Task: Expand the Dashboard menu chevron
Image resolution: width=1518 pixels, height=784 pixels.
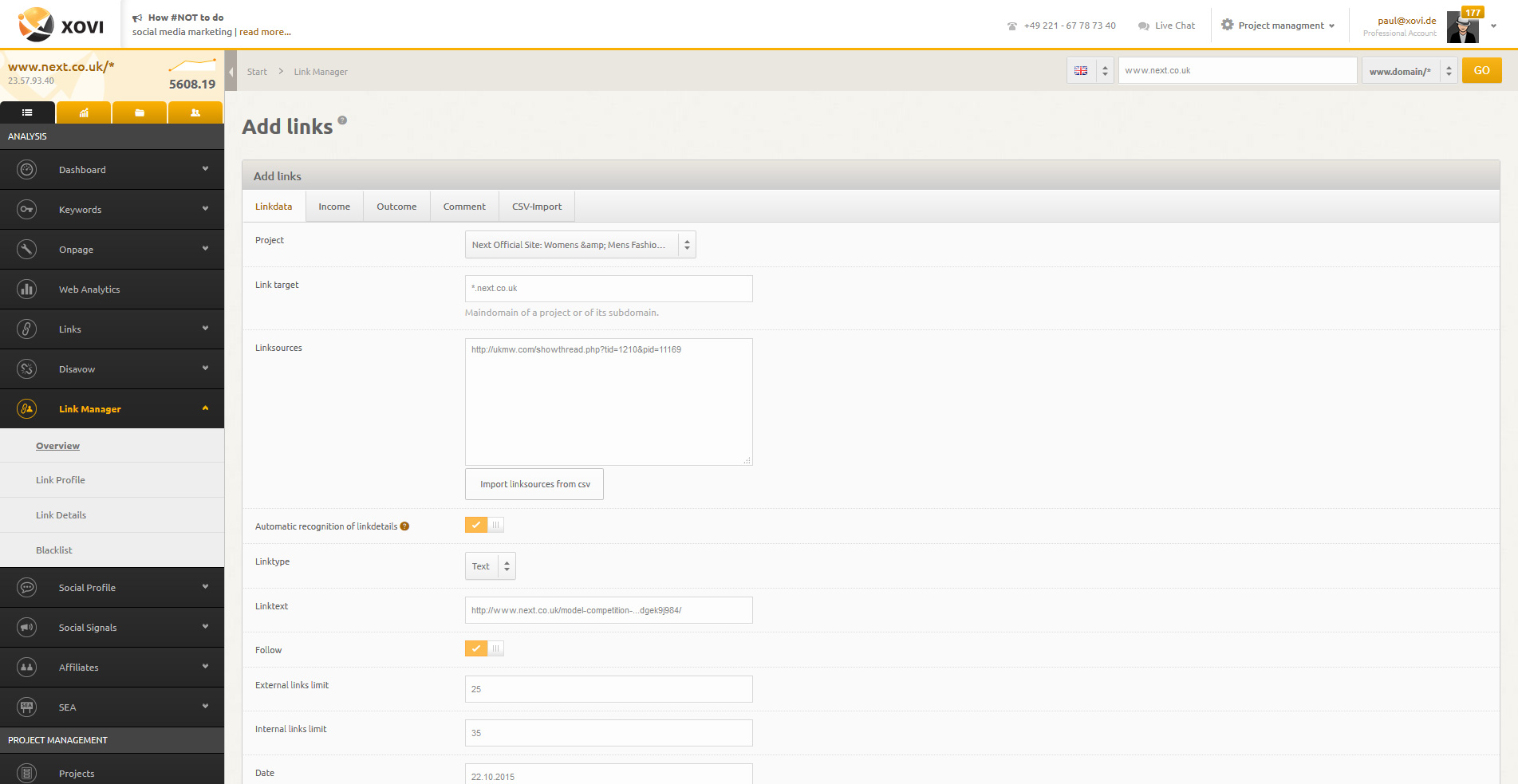Action: tap(205, 169)
